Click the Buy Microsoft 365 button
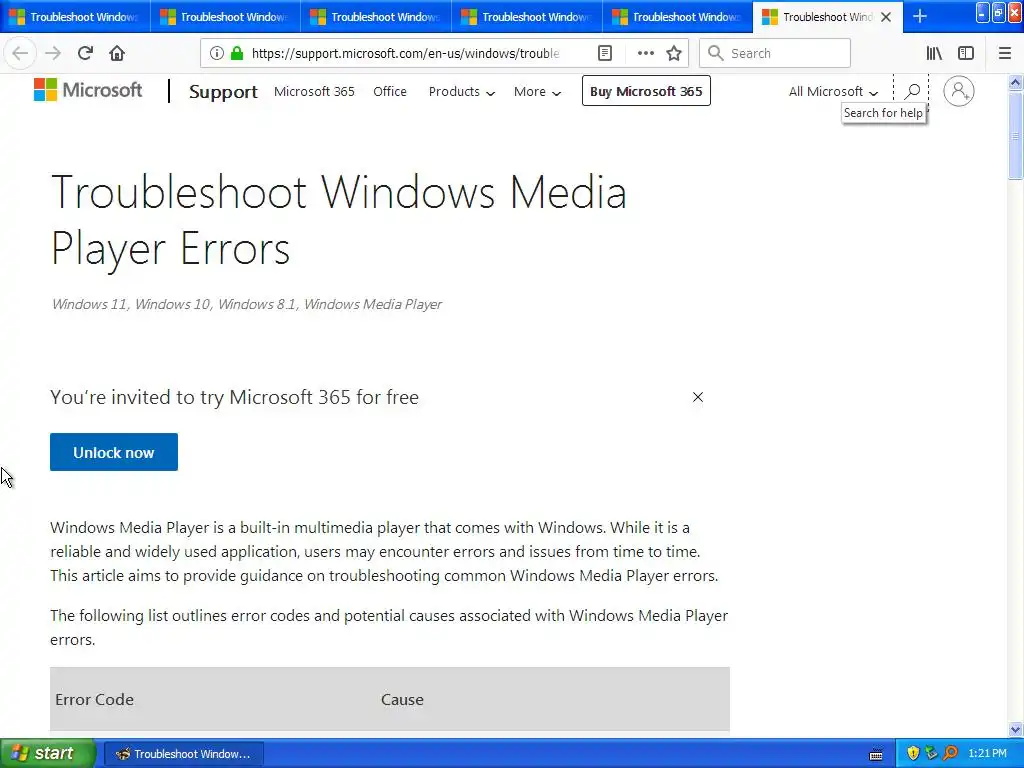This screenshot has width=1024, height=768. 646,91
